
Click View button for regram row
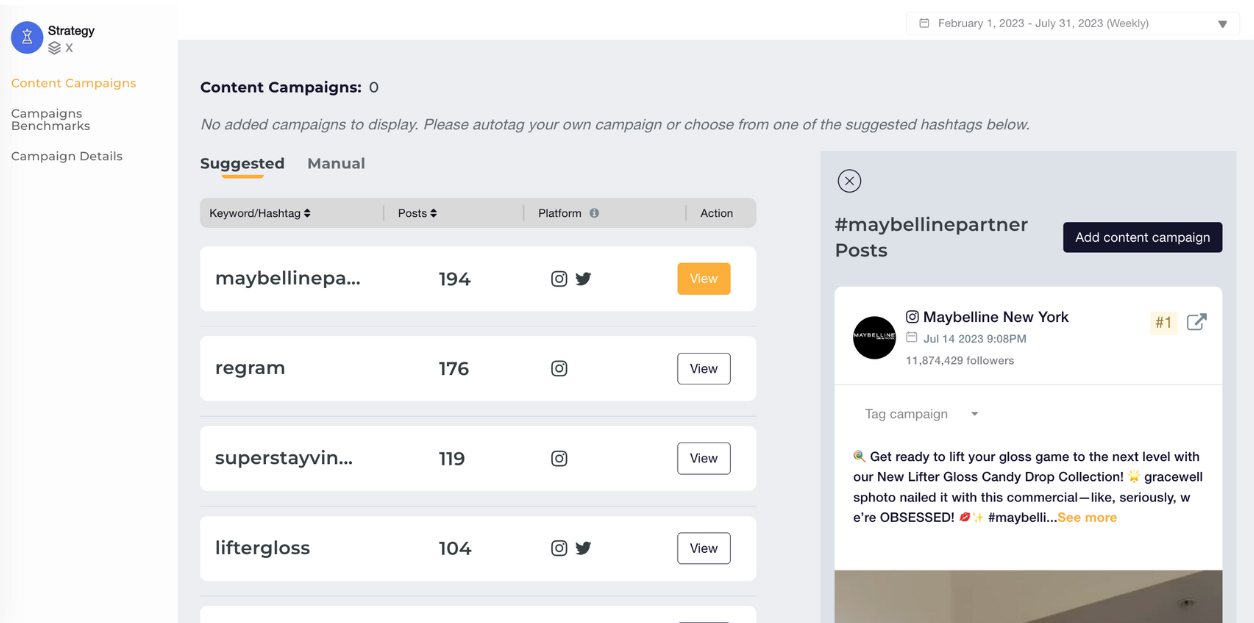(x=704, y=369)
